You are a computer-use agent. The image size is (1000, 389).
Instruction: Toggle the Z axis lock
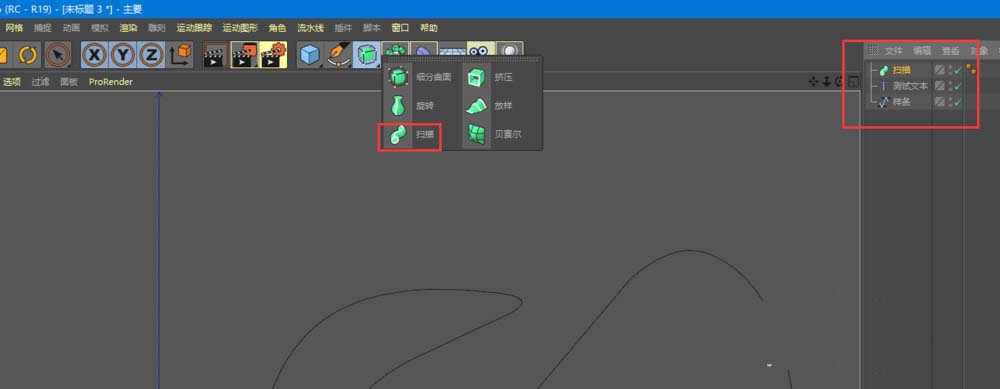(x=151, y=55)
